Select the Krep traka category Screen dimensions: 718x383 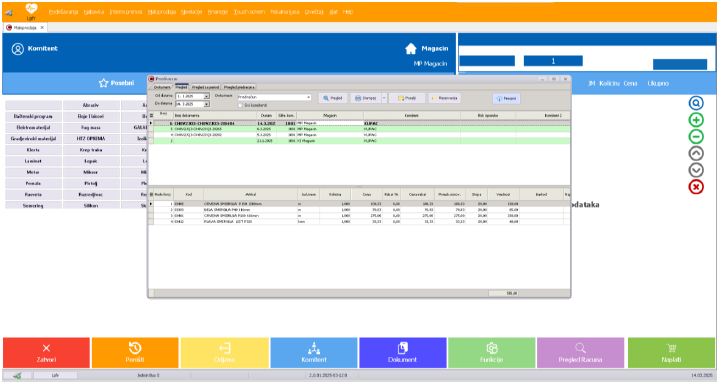pos(91,150)
